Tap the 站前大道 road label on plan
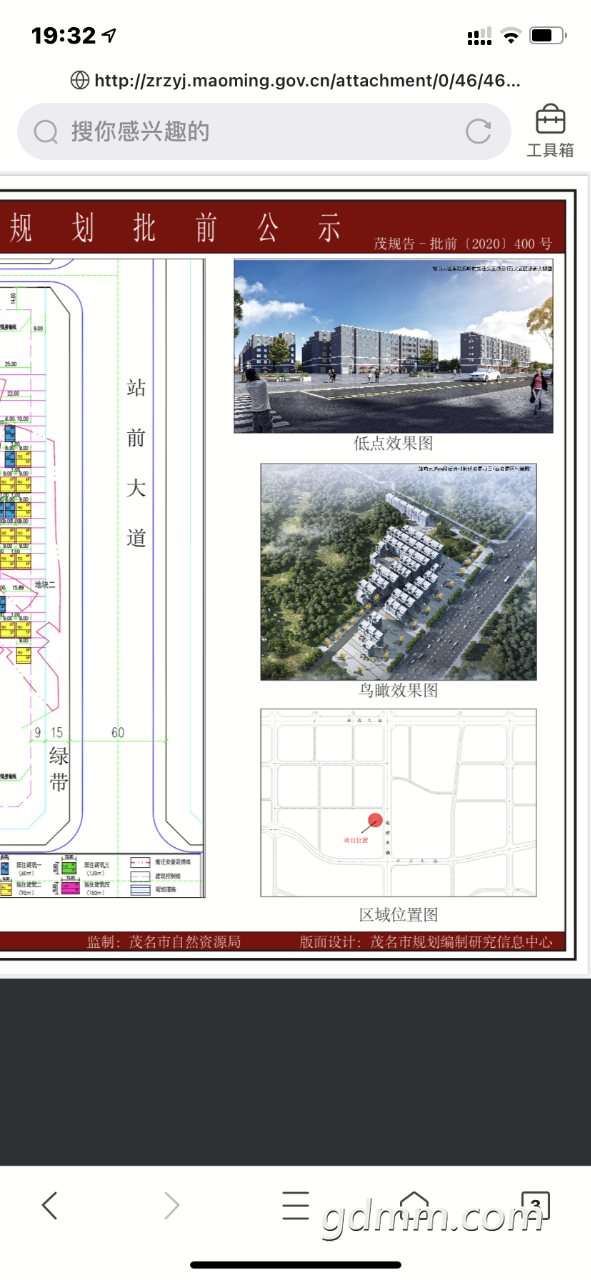 pos(137,462)
